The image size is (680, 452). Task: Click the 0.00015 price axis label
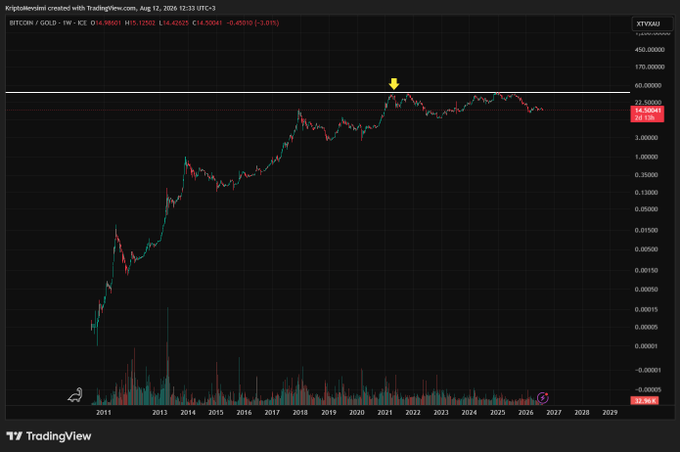coord(646,310)
